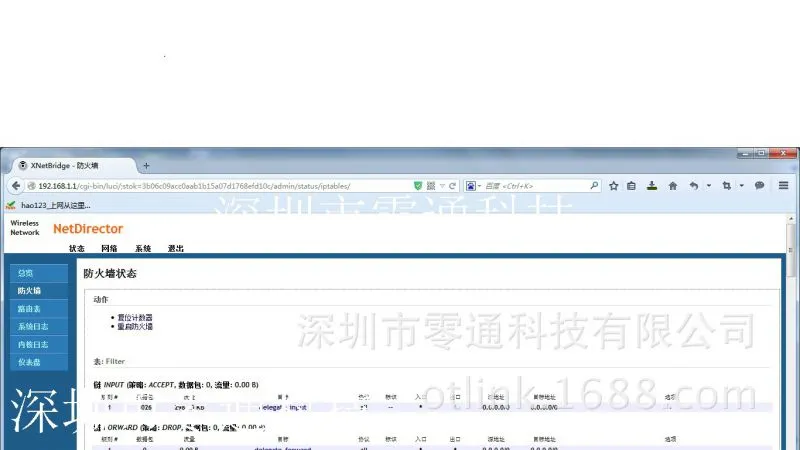Bookmark this page with star icon
Image resolution: width=800 pixels, height=450 pixels.
[613, 186]
